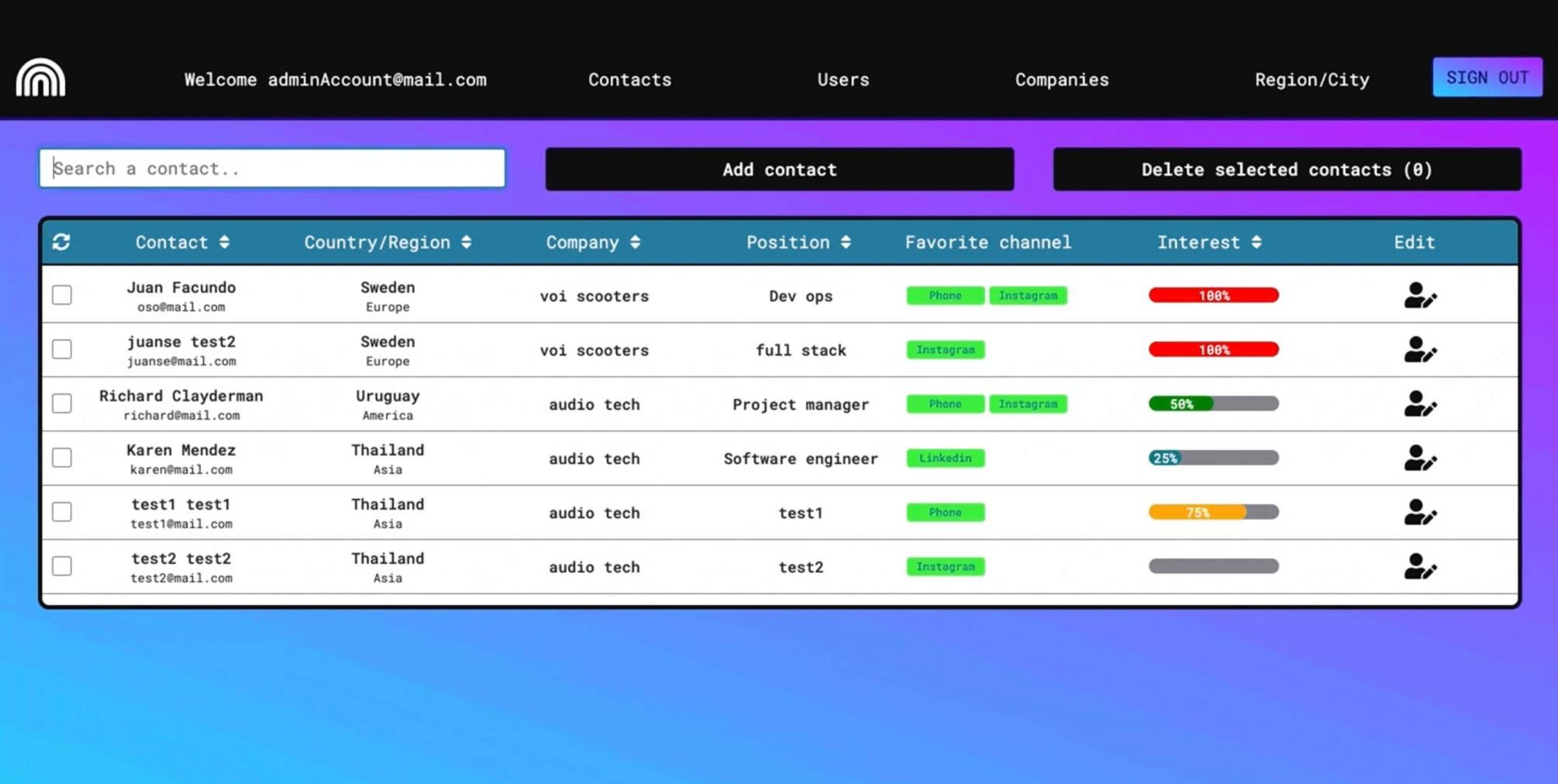This screenshot has height=784, width=1558.
Task: Click the refresh icon in table header
Action: click(x=61, y=242)
